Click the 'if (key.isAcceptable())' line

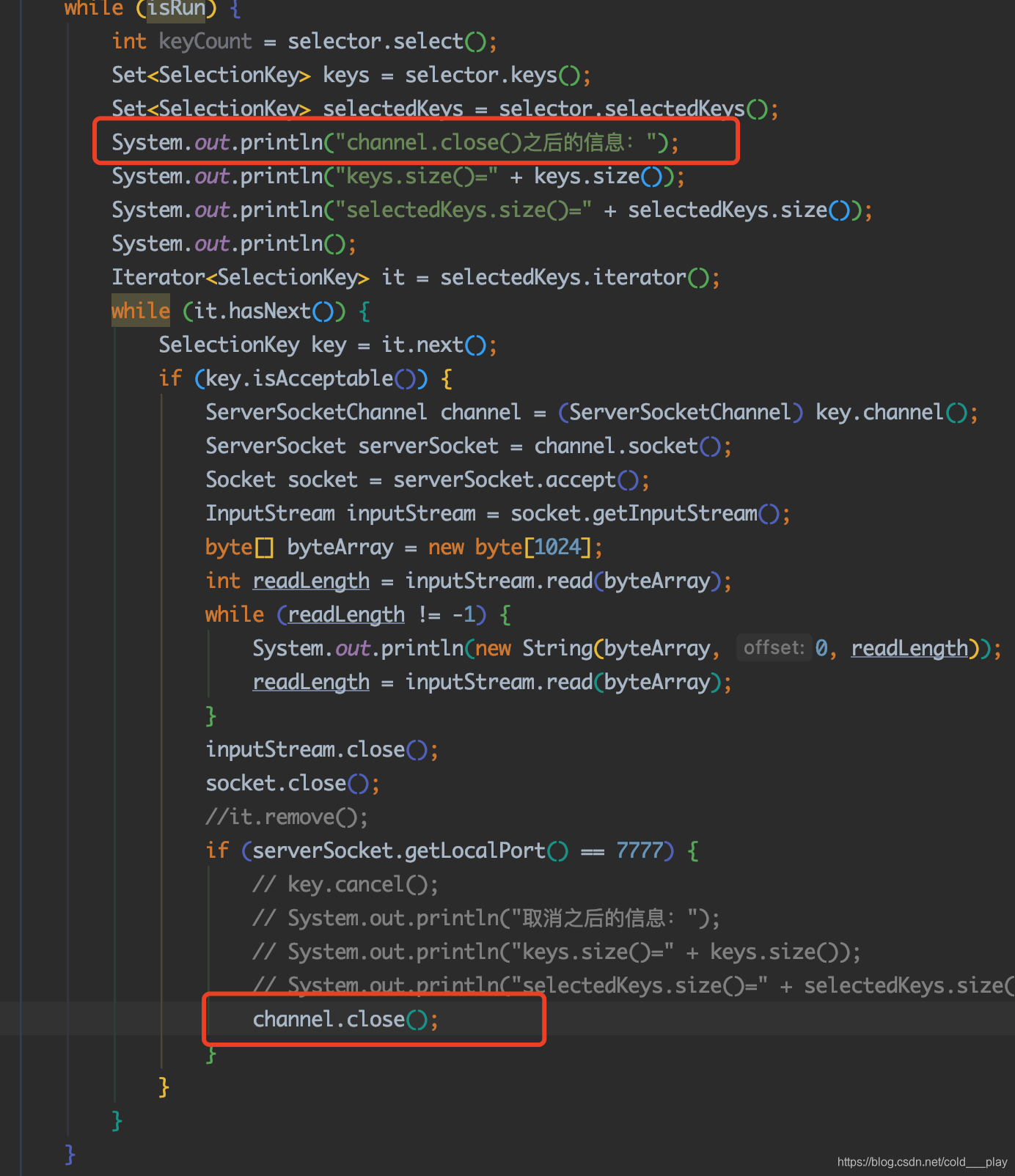pos(306,379)
